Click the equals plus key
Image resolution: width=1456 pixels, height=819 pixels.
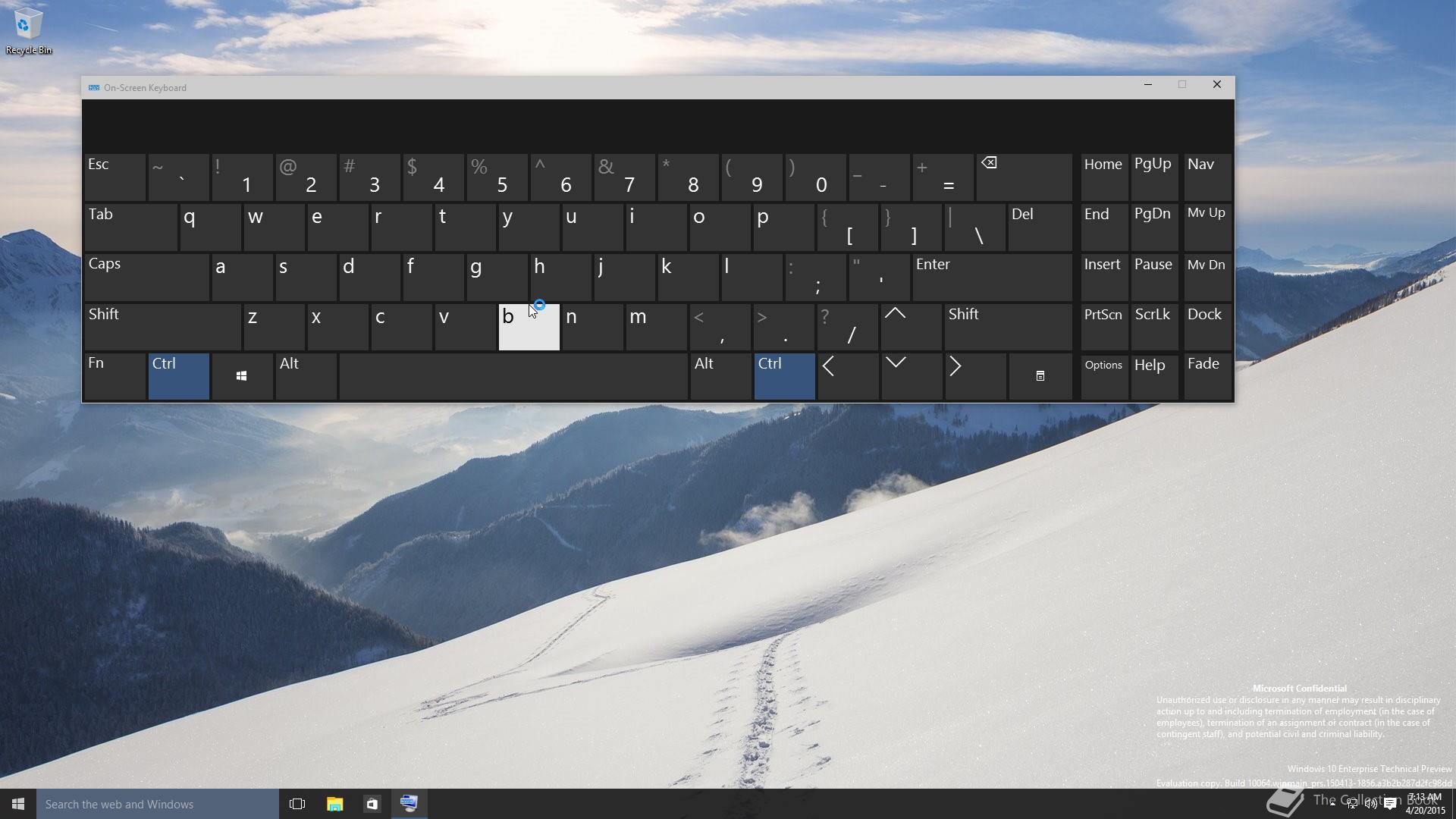[x=943, y=177]
